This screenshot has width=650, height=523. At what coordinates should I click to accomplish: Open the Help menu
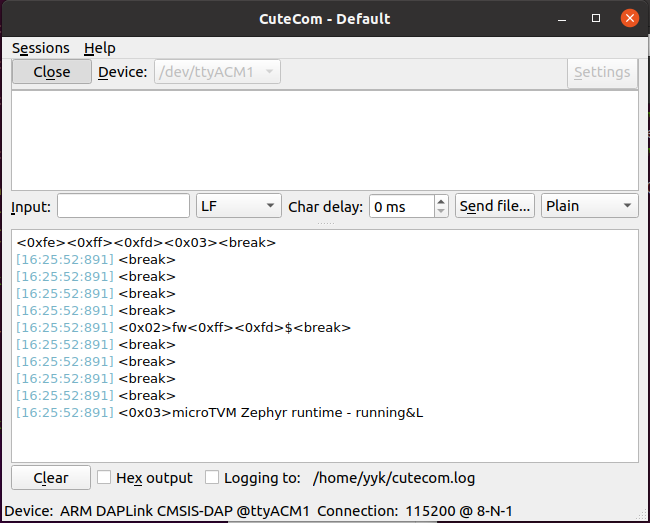click(x=99, y=48)
